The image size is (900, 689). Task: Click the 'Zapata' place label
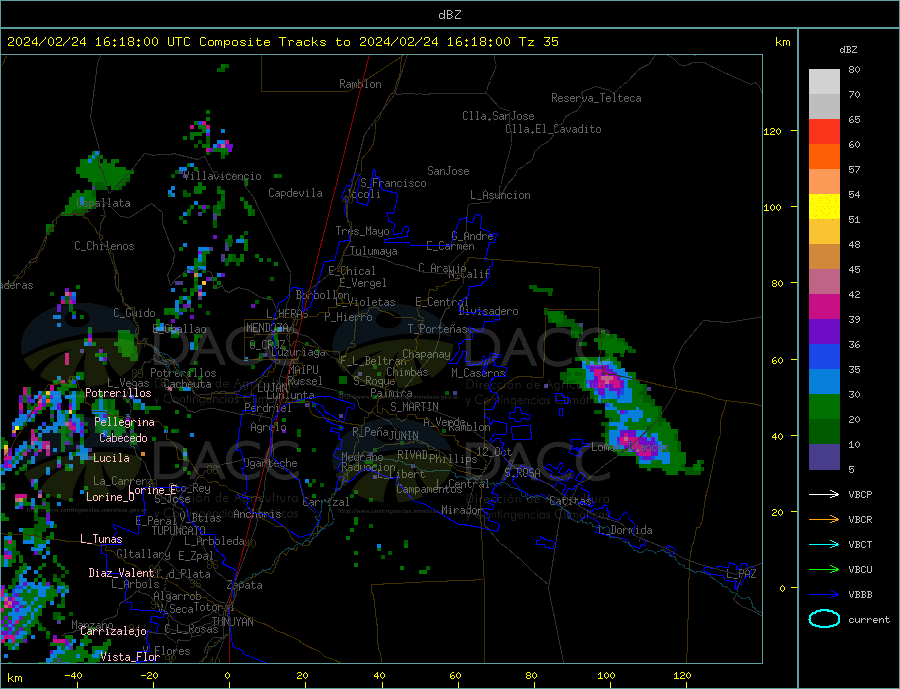point(245,585)
